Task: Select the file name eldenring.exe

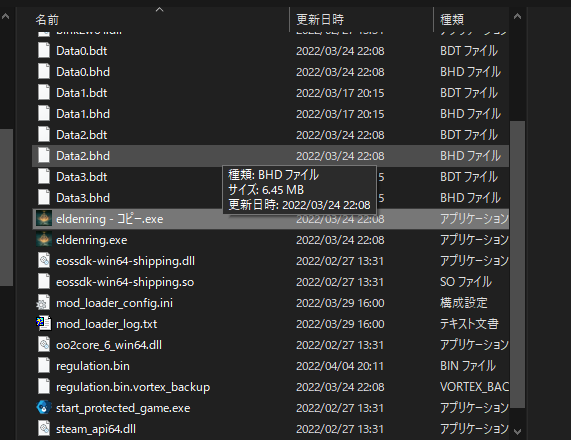Action: click(x=92, y=240)
